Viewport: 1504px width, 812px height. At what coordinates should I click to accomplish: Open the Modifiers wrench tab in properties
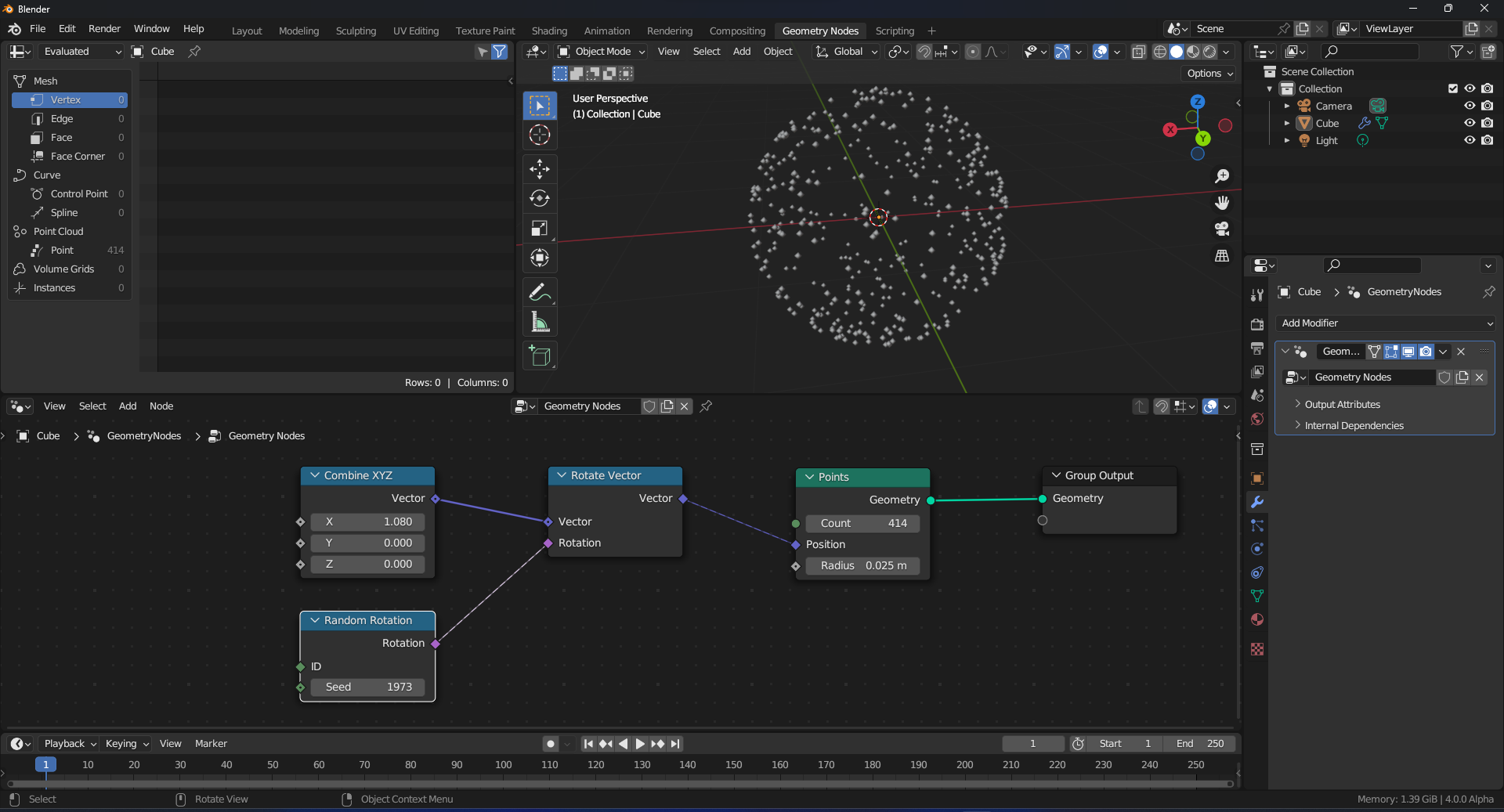pyautogui.click(x=1257, y=502)
